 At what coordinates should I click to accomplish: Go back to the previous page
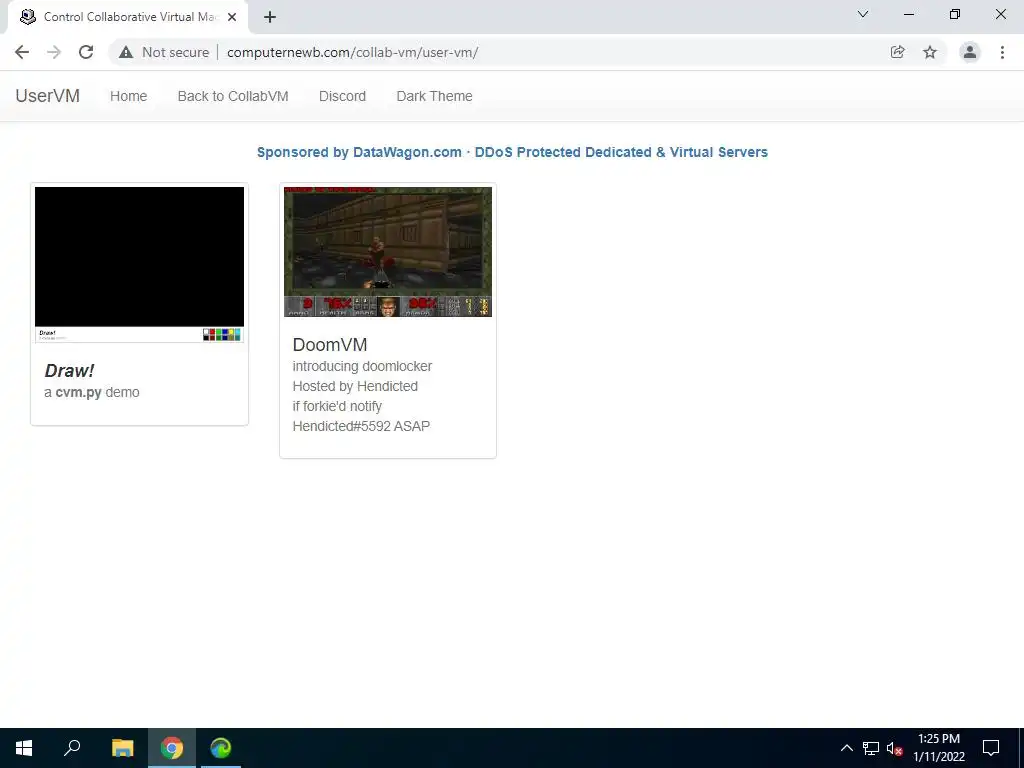point(22,52)
